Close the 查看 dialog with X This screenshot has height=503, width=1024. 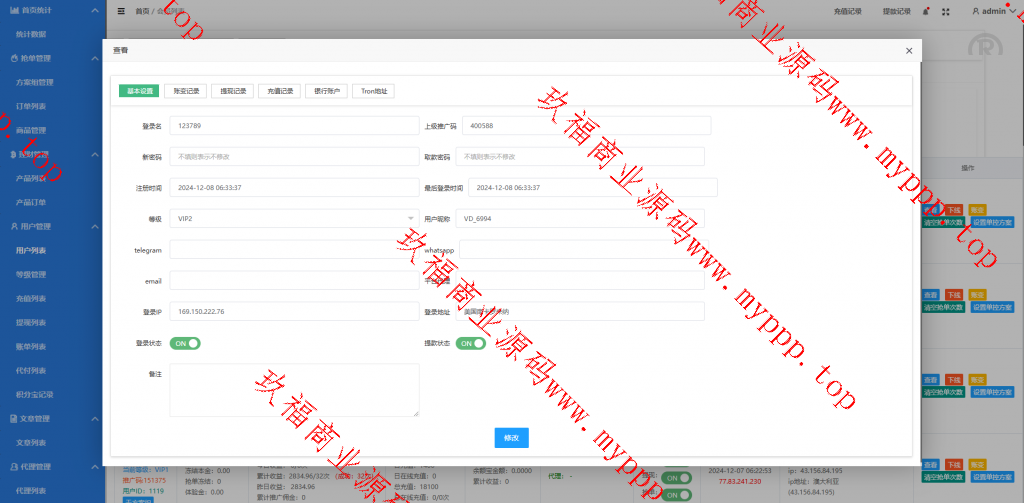pos(908,50)
